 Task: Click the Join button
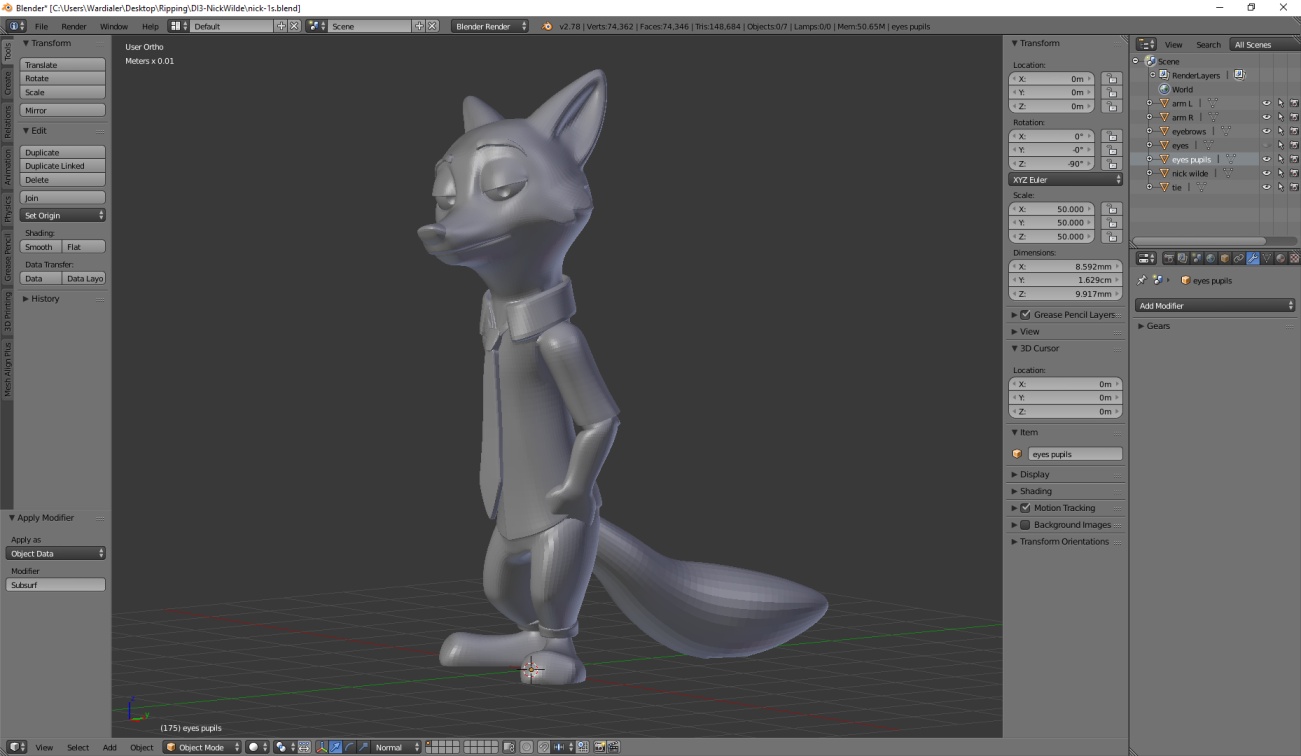(x=62, y=198)
